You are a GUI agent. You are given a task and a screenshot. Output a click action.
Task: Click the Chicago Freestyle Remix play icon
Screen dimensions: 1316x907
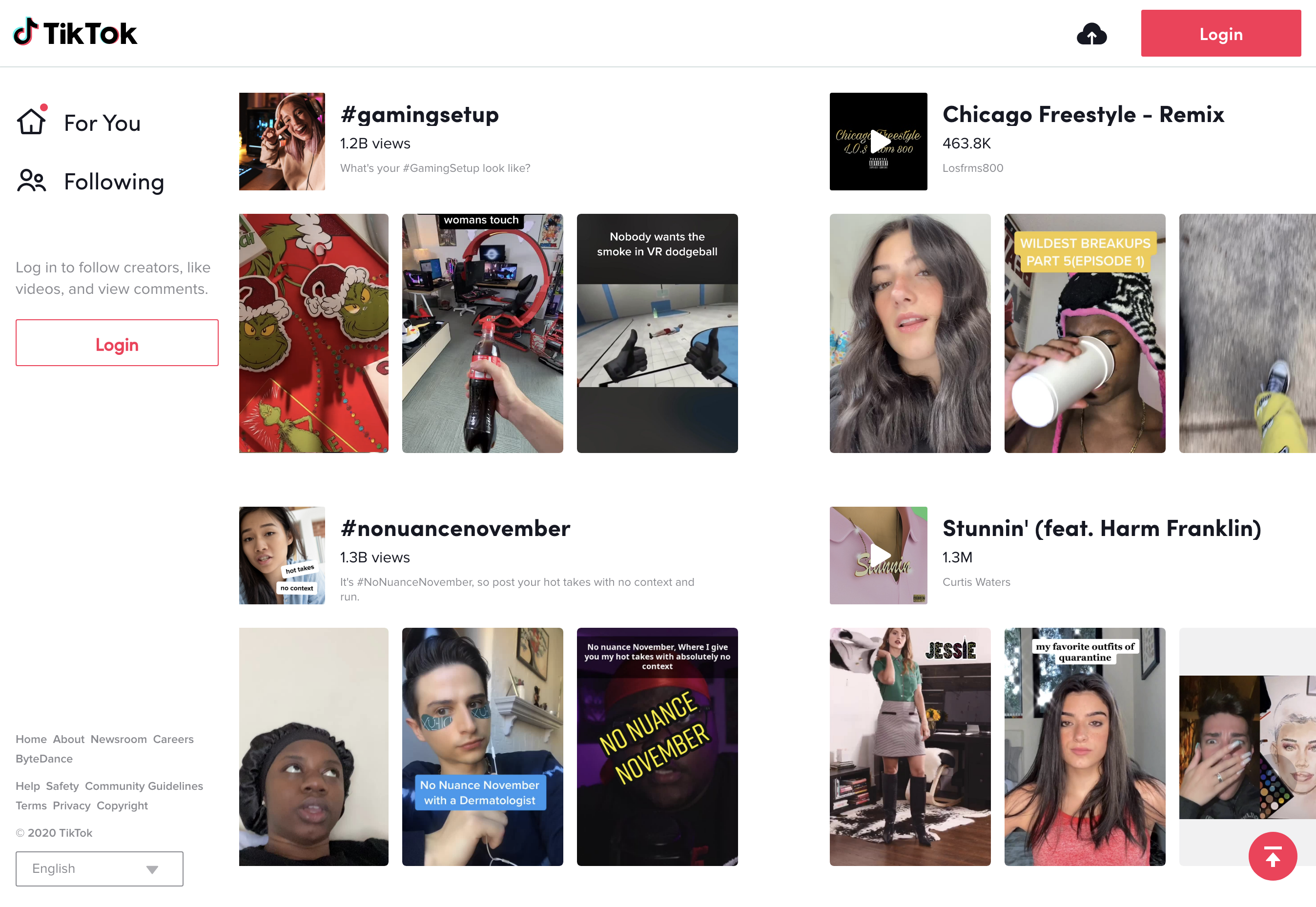point(879,141)
